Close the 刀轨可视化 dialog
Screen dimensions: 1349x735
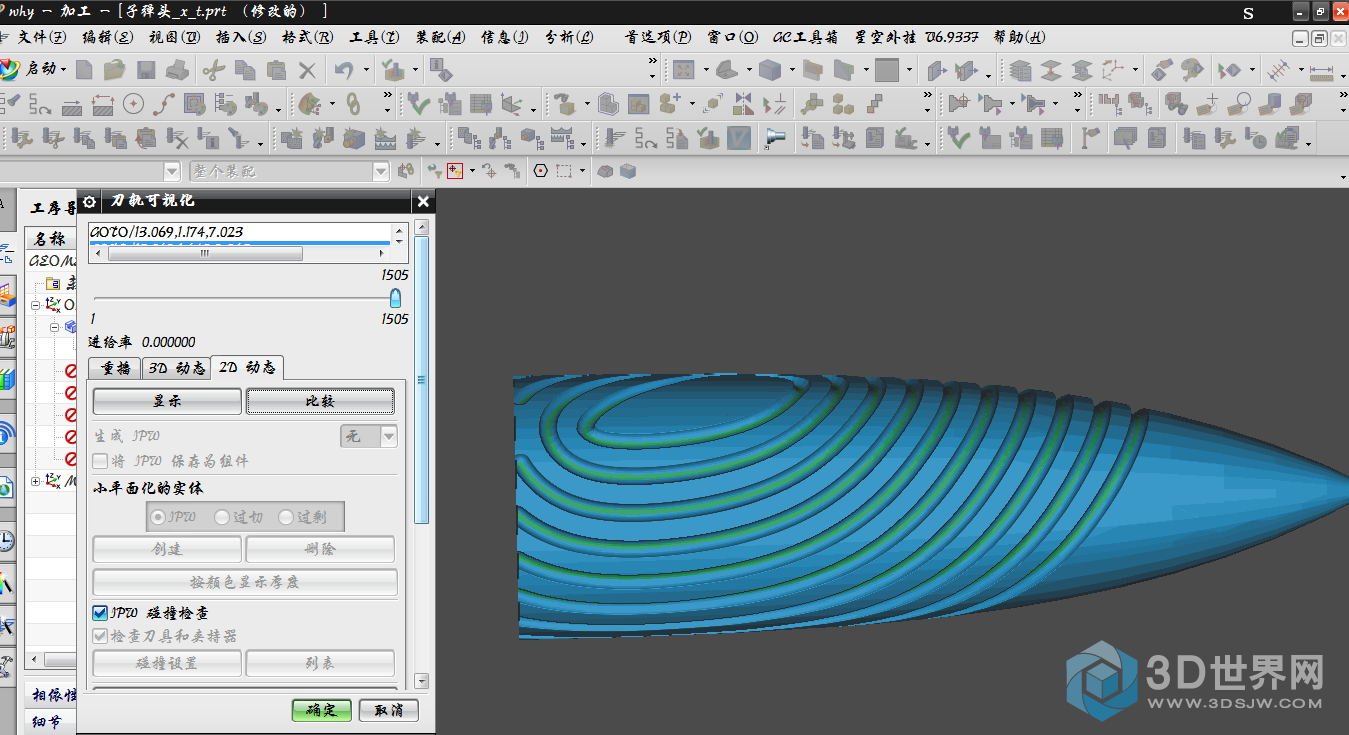click(423, 201)
